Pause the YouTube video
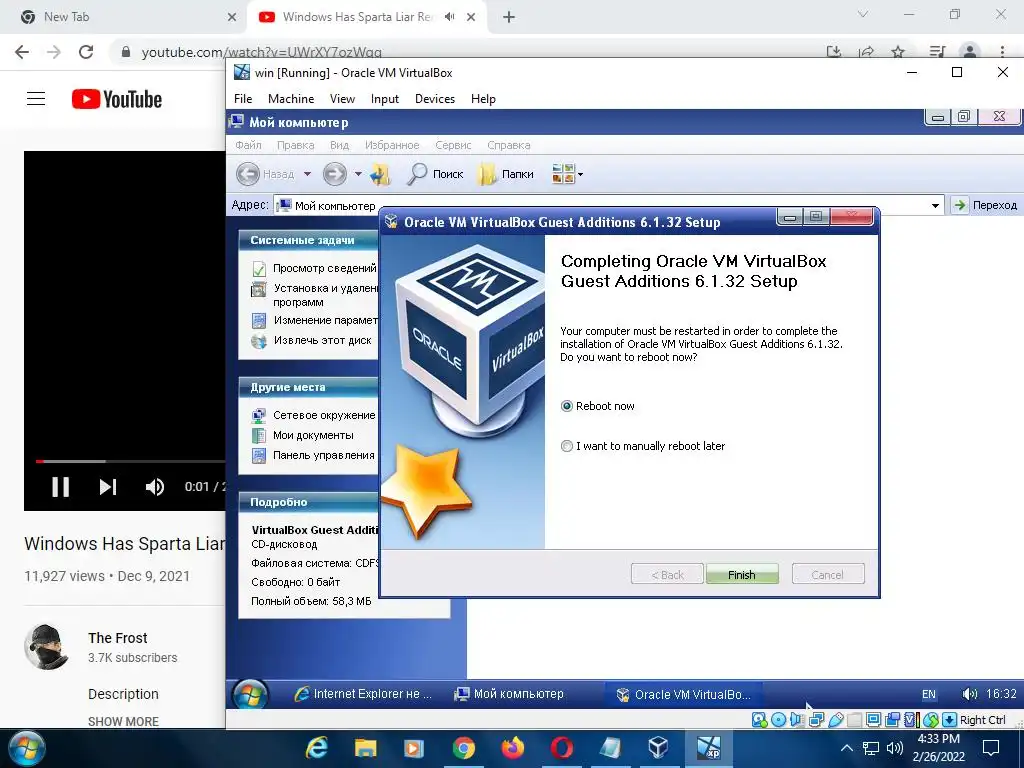 (61, 487)
